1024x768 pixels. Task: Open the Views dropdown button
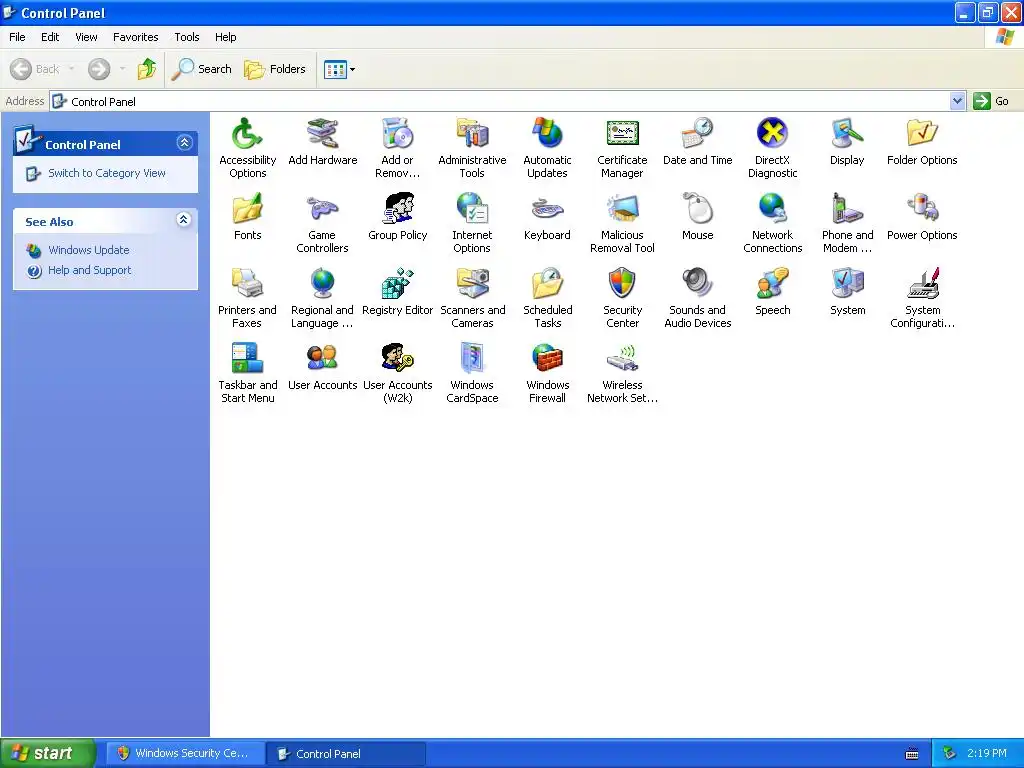point(340,69)
